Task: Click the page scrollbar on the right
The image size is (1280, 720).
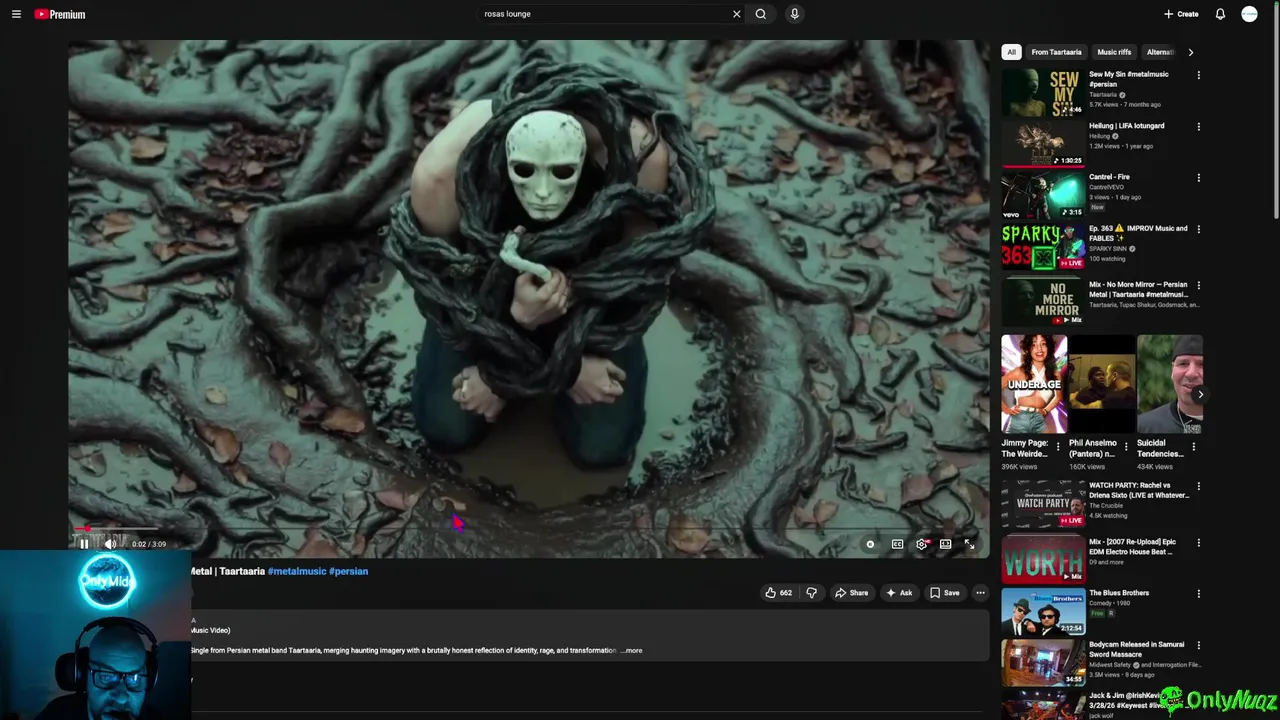Action: (x=1275, y=110)
